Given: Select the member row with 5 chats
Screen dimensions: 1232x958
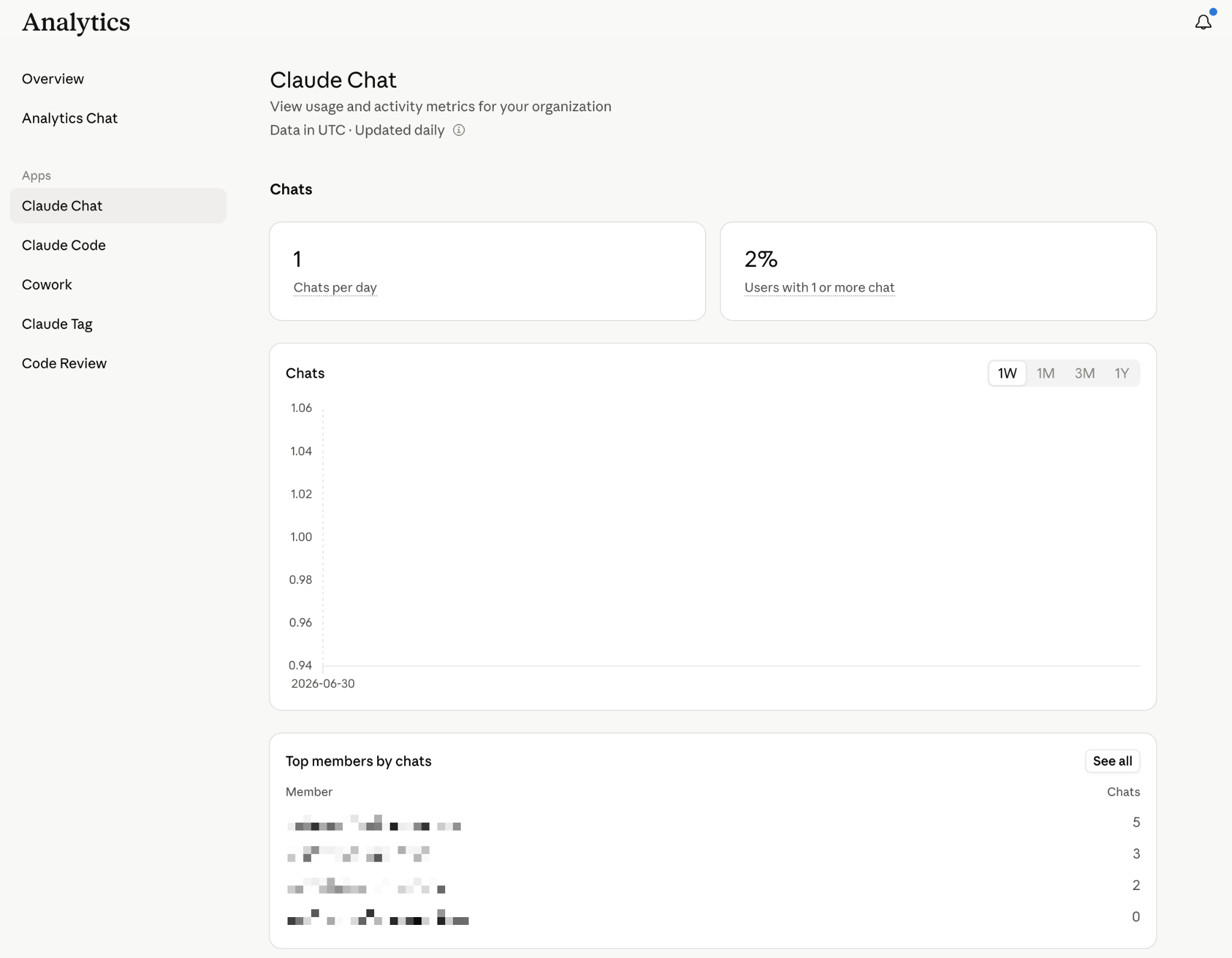Looking at the screenshot, I should pos(713,822).
